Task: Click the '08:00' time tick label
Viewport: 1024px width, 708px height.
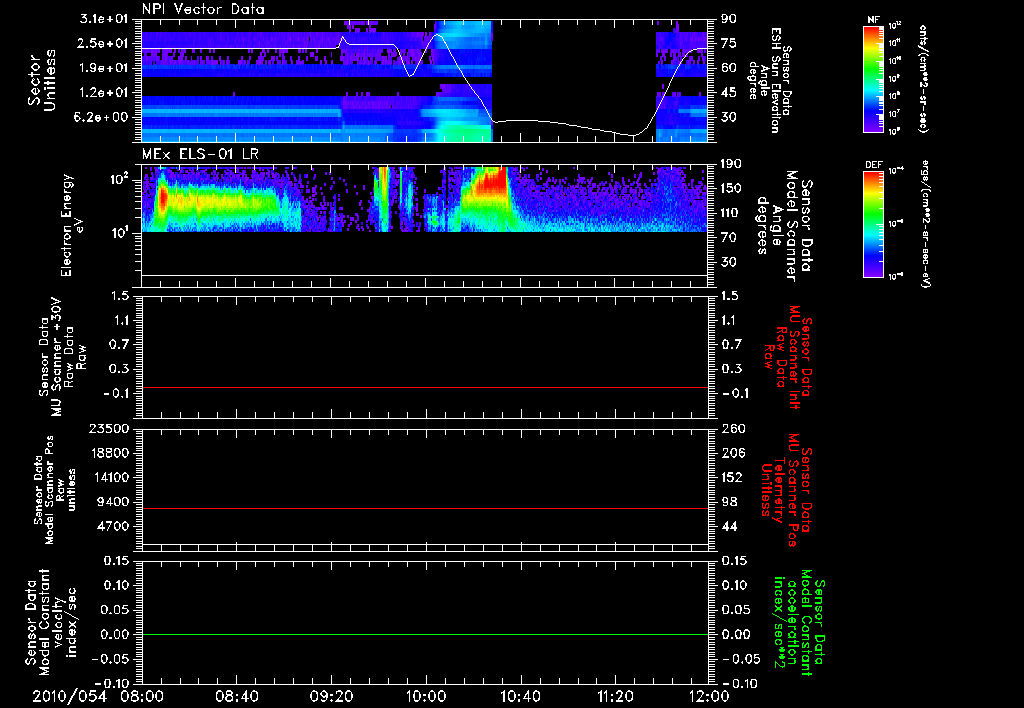Action: [142, 696]
